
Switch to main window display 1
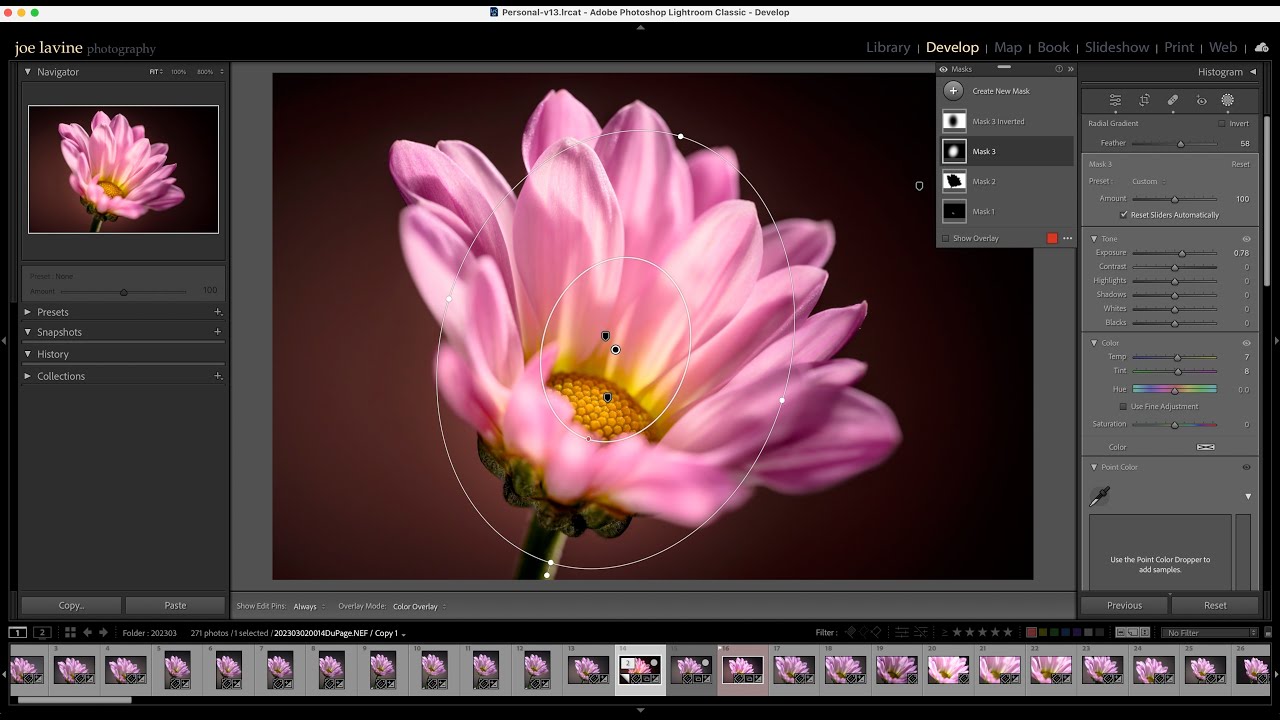click(18, 632)
